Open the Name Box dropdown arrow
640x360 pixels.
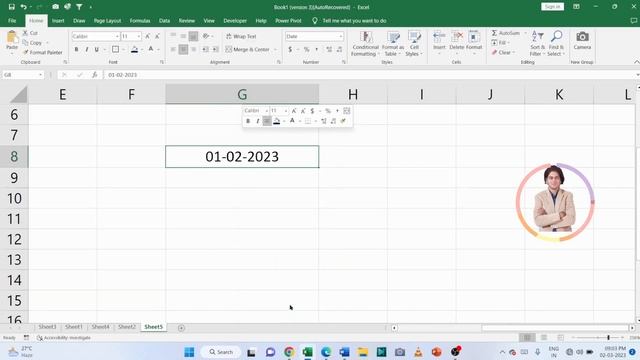(40, 75)
